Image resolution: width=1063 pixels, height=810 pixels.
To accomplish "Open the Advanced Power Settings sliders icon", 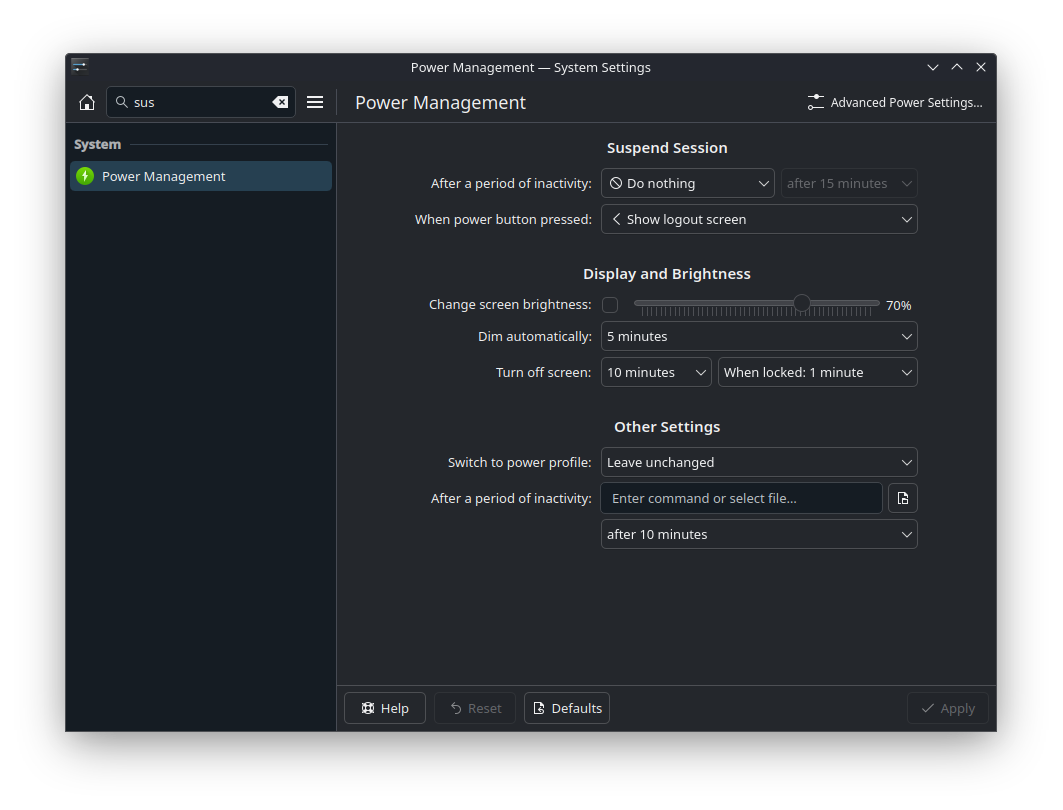I will pos(816,102).
